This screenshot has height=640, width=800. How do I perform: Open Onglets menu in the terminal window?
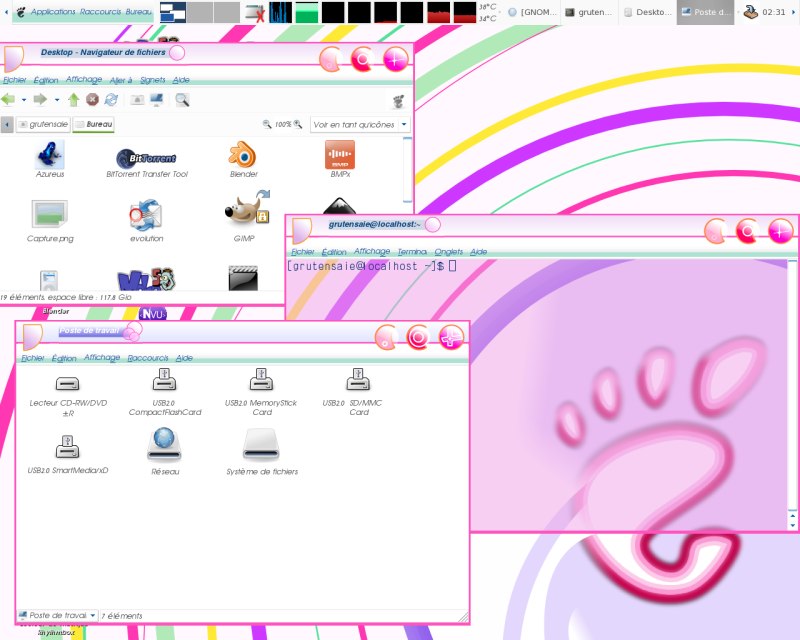[448, 252]
